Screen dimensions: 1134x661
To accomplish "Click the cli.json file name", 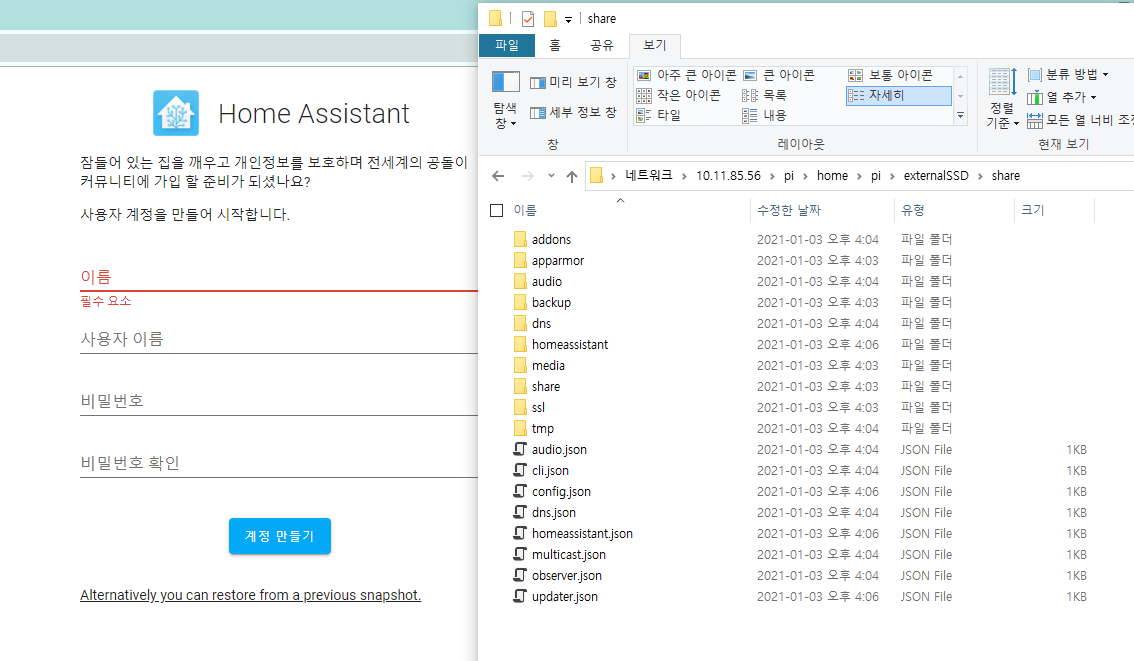I will point(550,470).
